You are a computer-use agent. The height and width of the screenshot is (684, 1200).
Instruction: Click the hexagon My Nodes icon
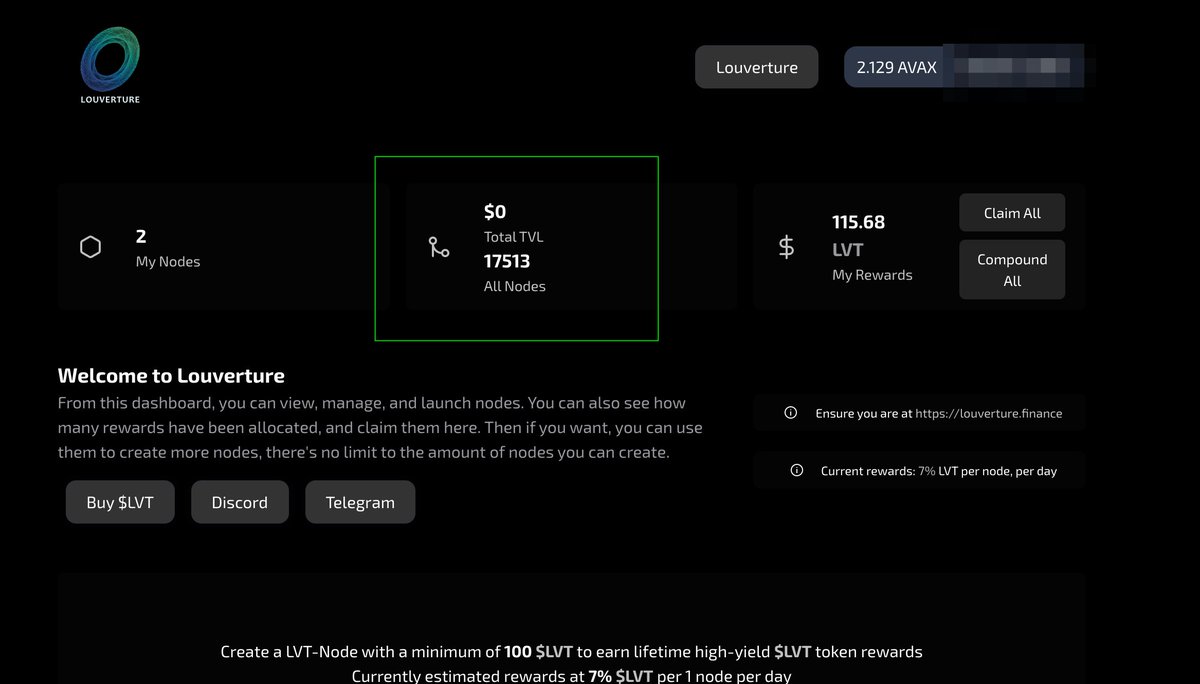[x=90, y=247]
